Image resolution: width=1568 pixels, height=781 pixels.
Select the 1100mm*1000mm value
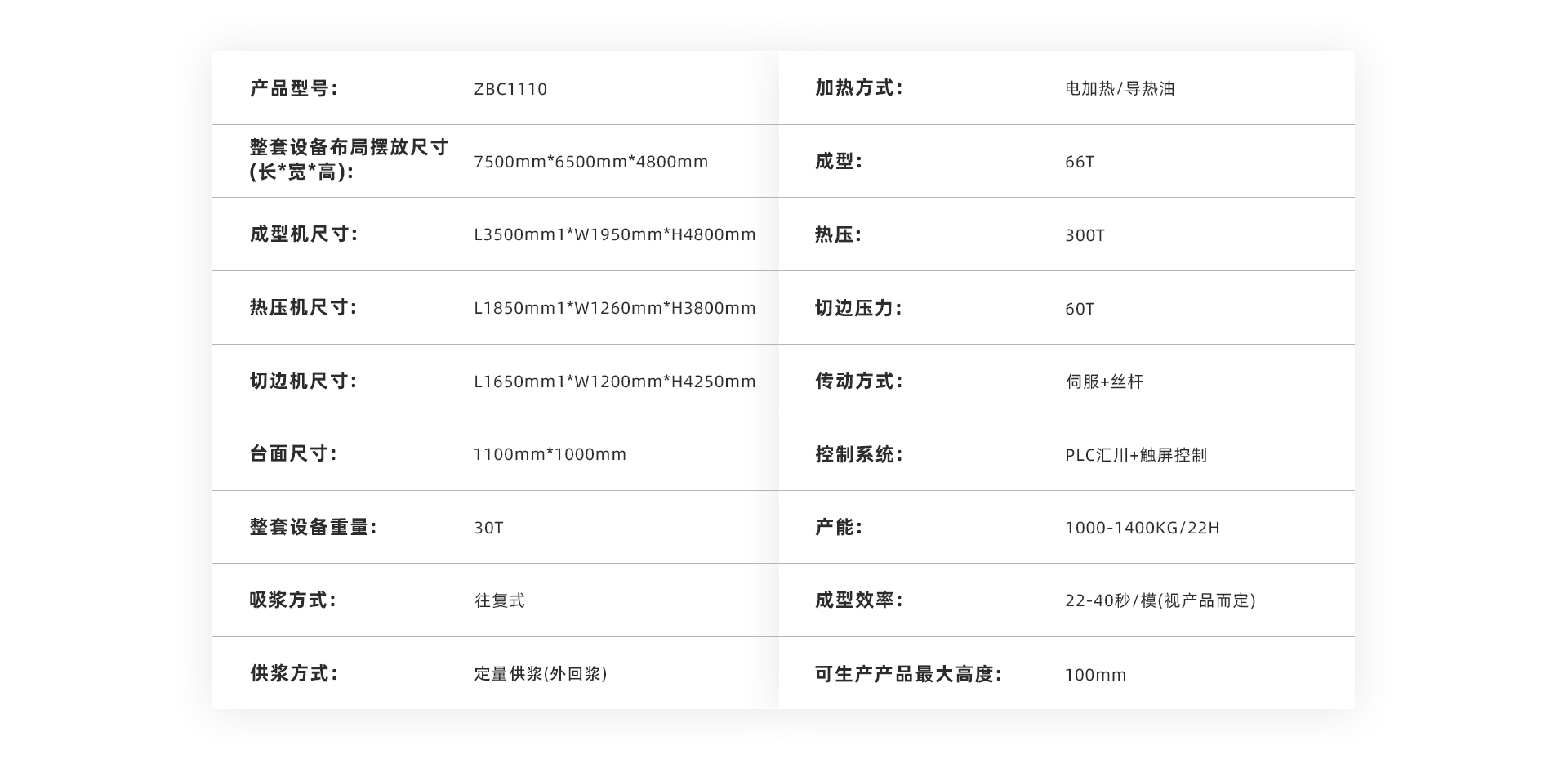click(550, 454)
